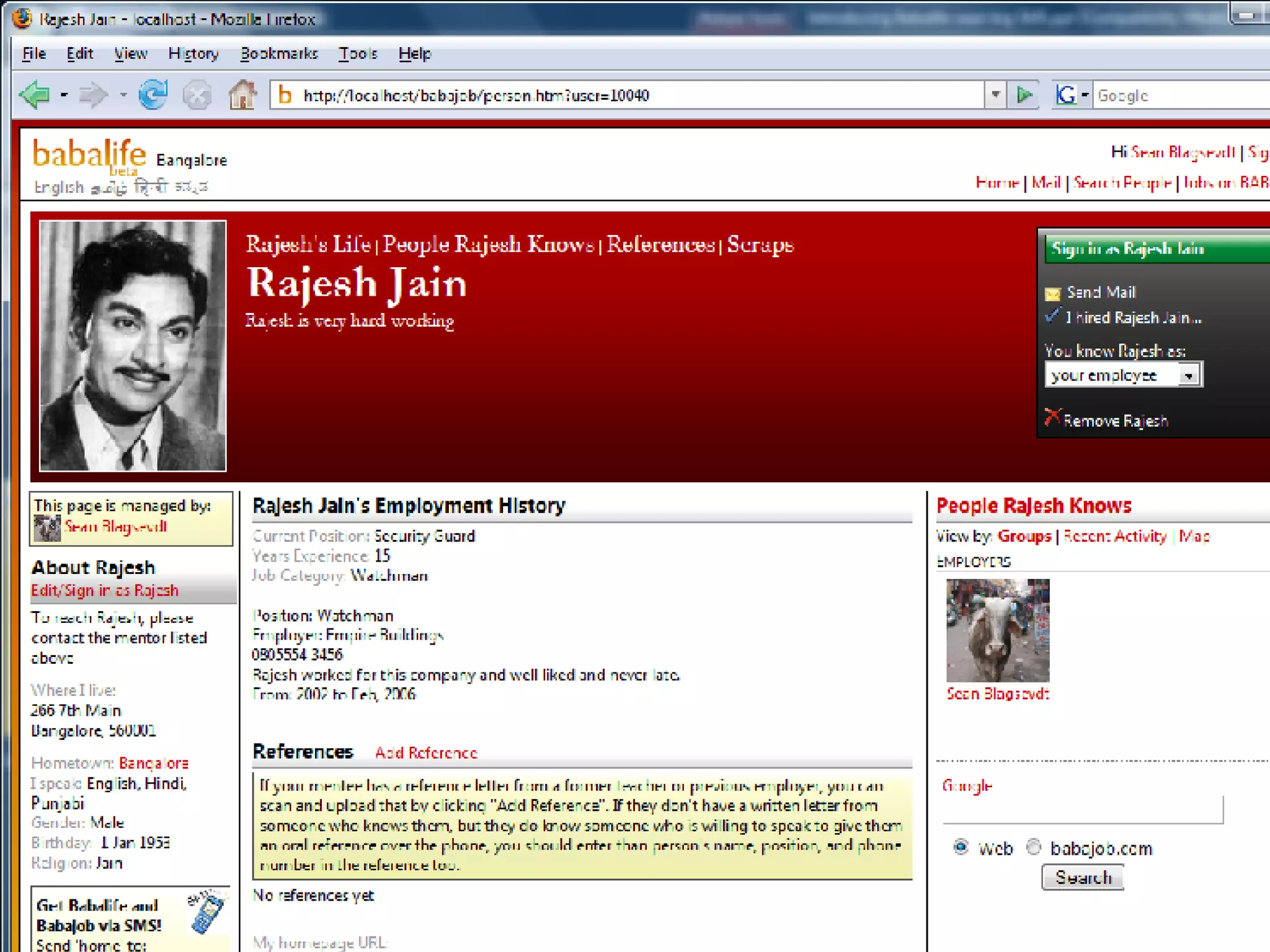
Task: Click the Send Mail envelope icon
Action: coord(1053,293)
